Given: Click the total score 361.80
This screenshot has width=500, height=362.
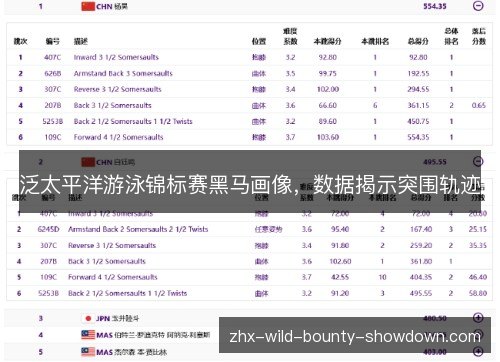Looking at the screenshot, I should click(x=421, y=261).
